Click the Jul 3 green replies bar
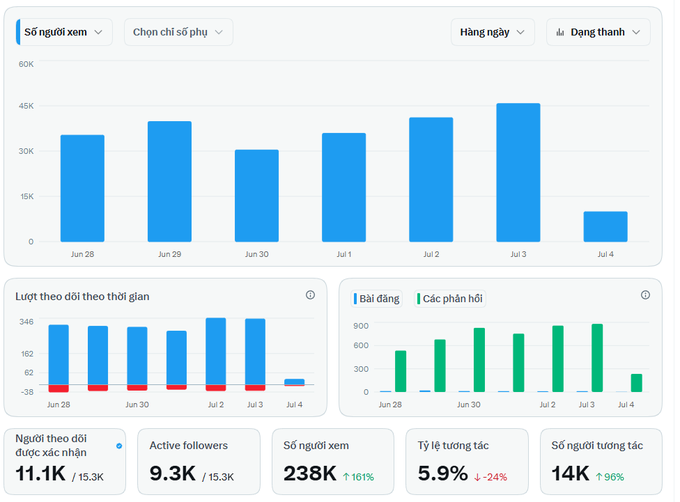 pos(597,358)
